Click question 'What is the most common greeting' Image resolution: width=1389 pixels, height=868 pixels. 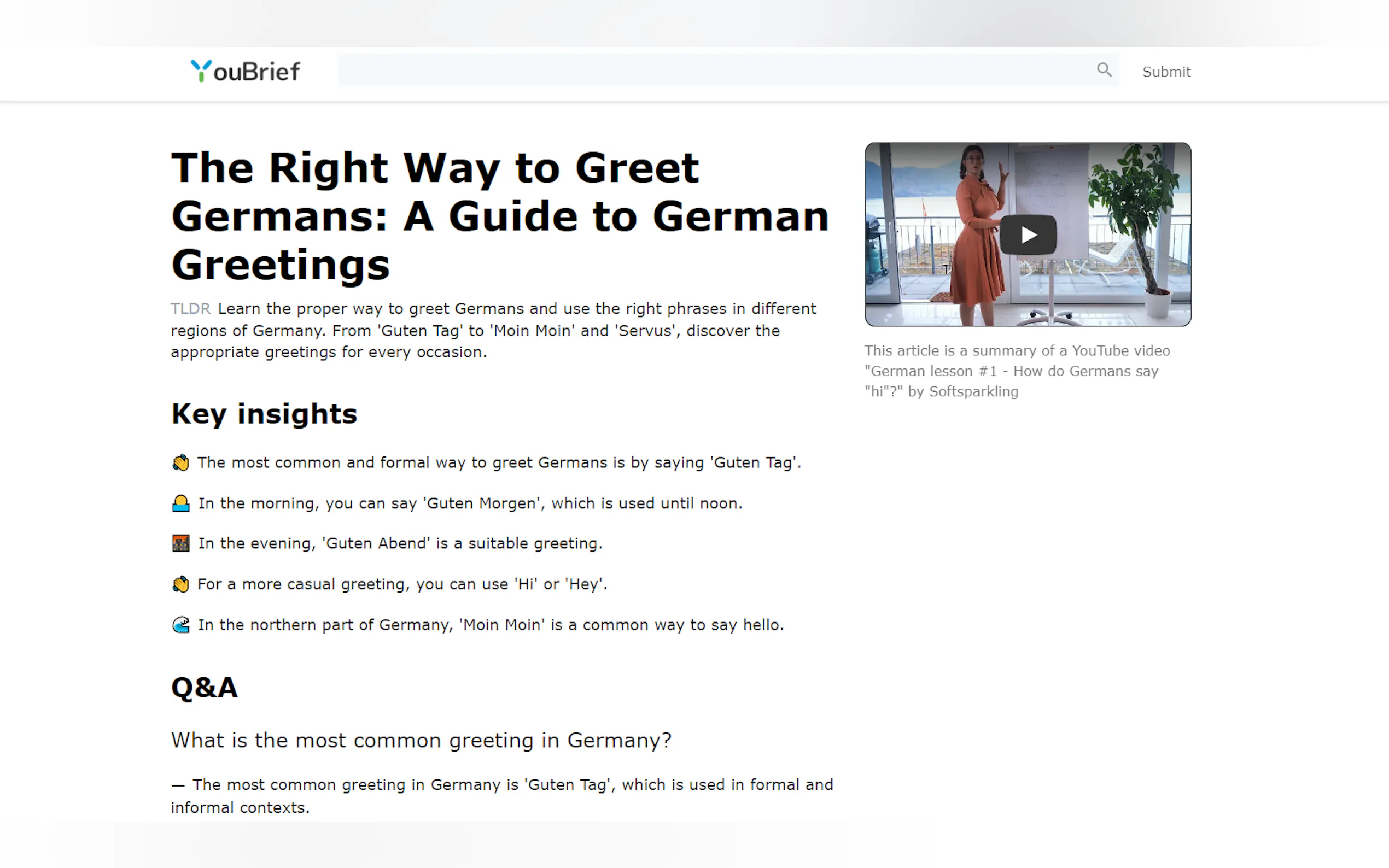pyautogui.click(x=421, y=741)
